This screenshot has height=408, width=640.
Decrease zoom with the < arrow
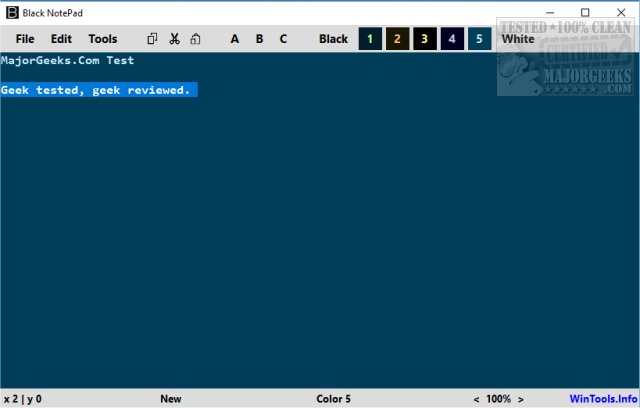click(476, 399)
